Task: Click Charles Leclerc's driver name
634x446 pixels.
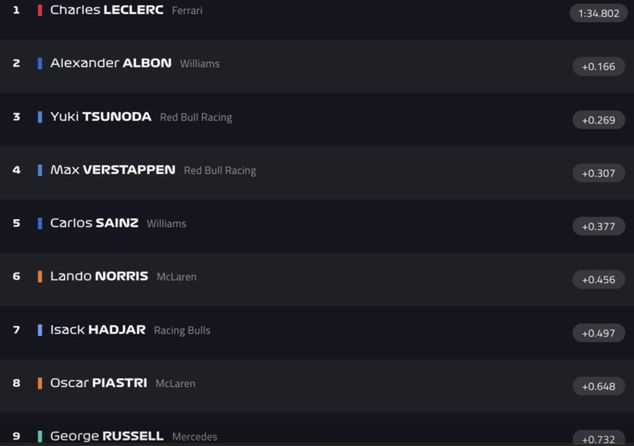Action: [x=106, y=10]
